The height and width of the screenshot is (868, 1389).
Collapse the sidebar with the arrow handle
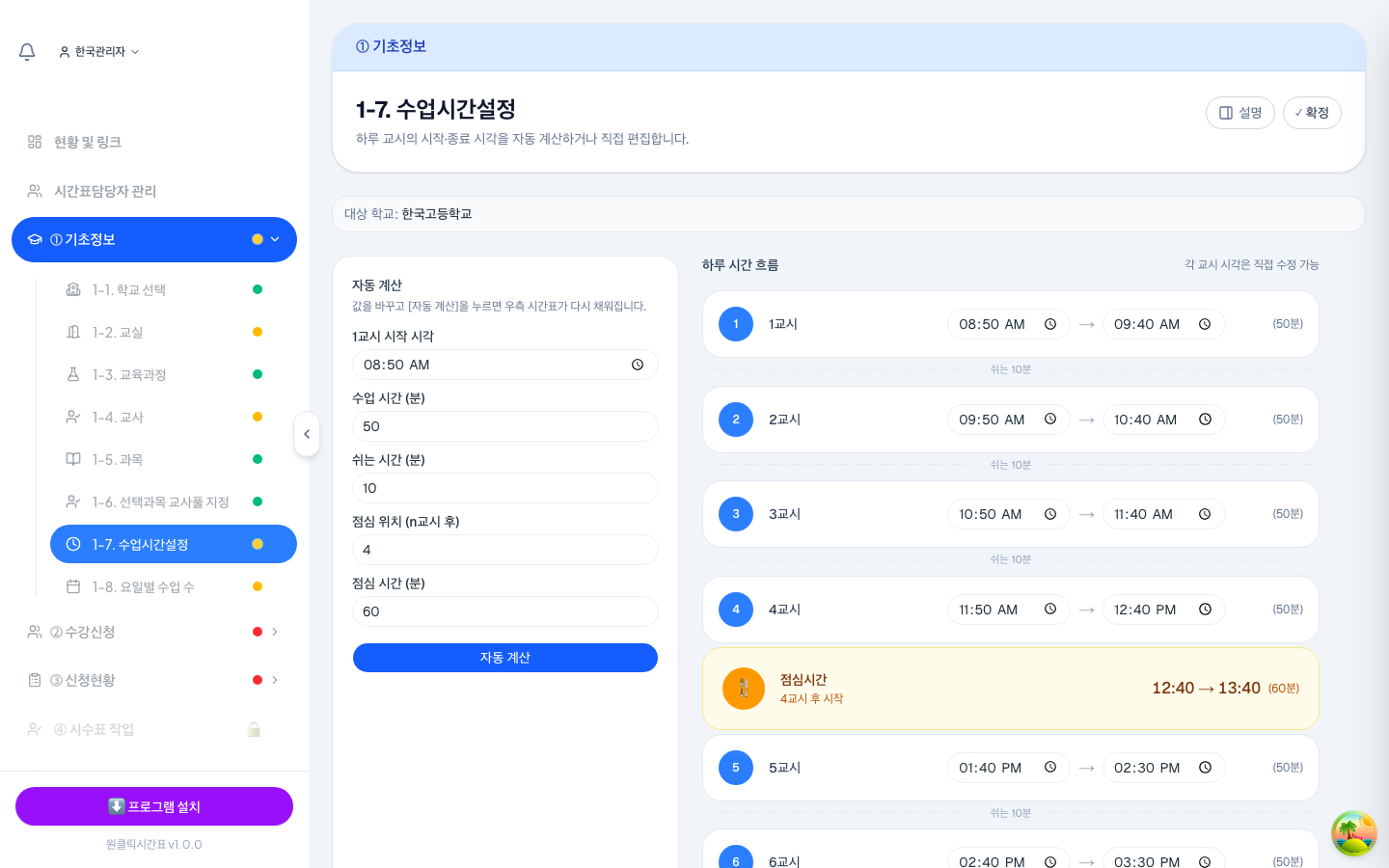coord(307,434)
